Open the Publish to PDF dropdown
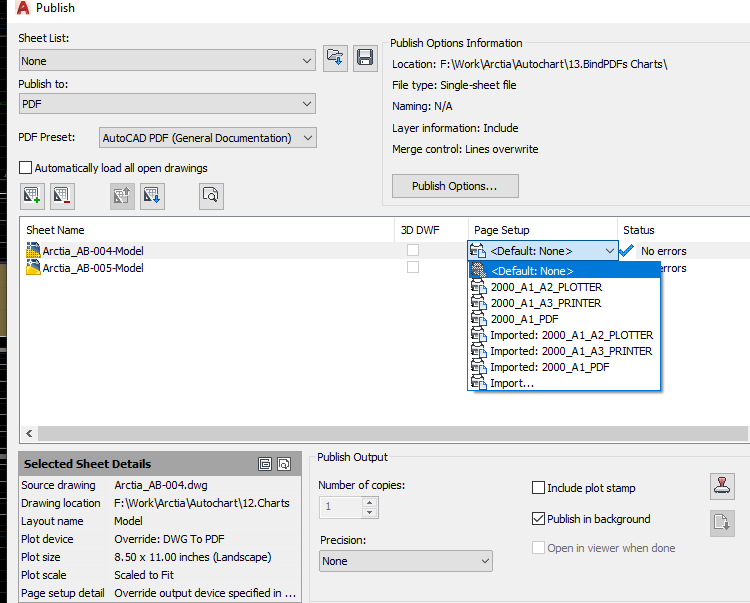Viewport: 750px width, 603px height. pyautogui.click(x=167, y=104)
